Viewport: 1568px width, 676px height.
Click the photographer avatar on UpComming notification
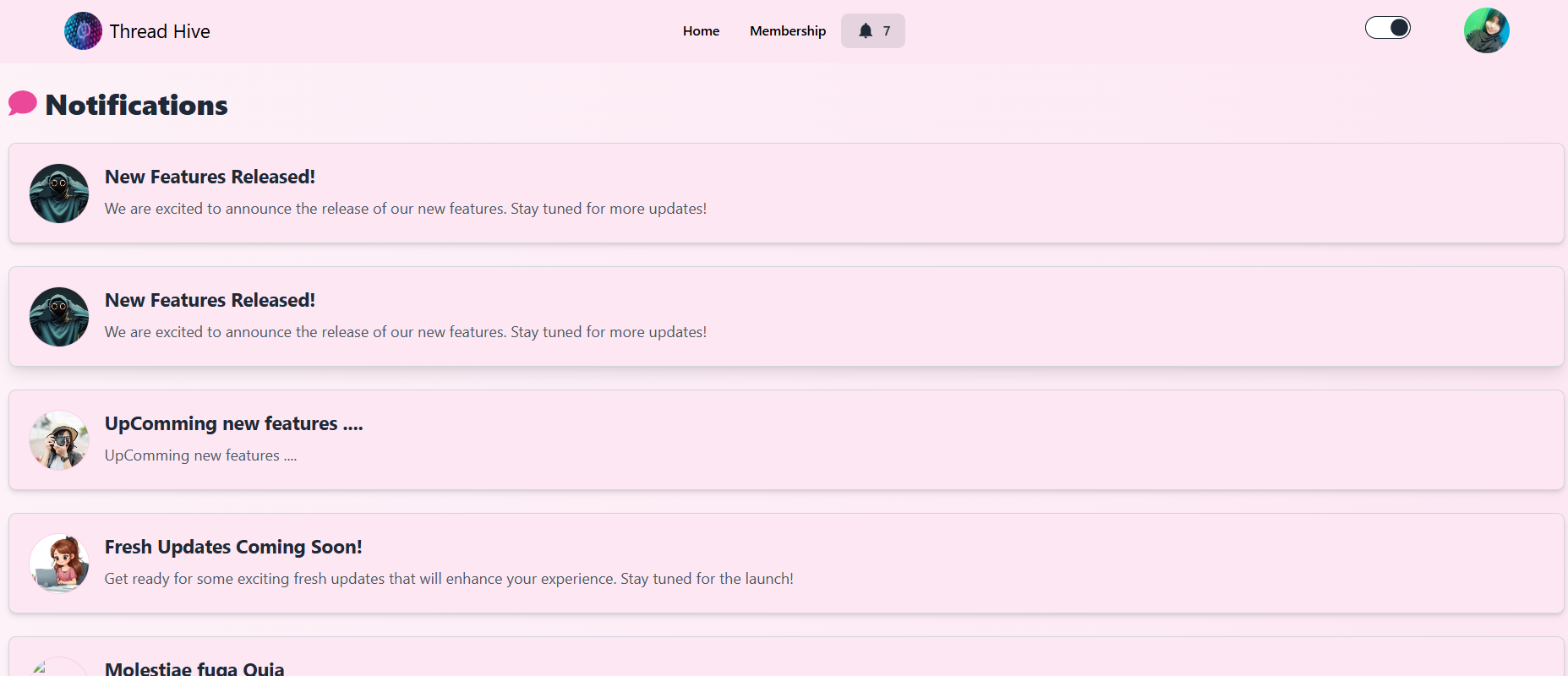click(59, 440)
